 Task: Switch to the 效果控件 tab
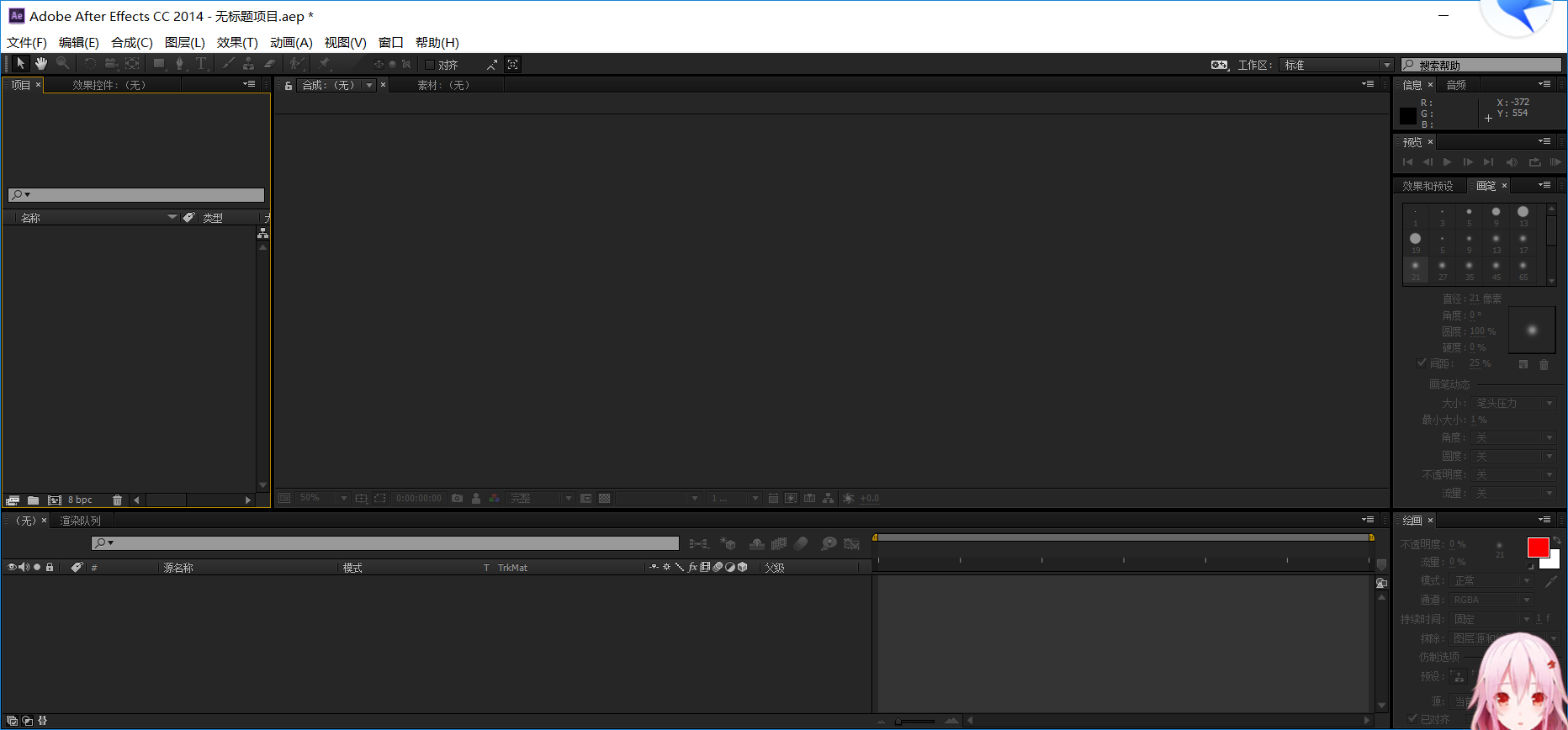pos(109,85)
